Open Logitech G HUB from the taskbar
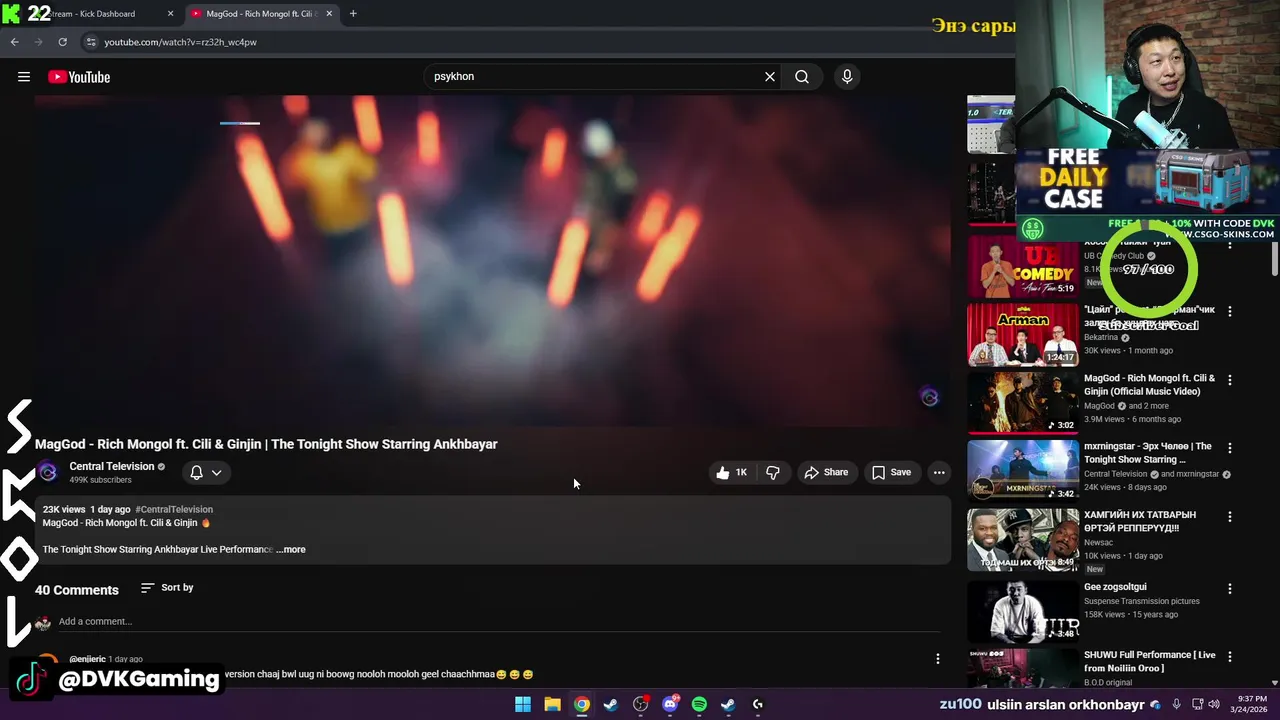This screenshot has width=1280, height=720. click(x=758, y=704)
